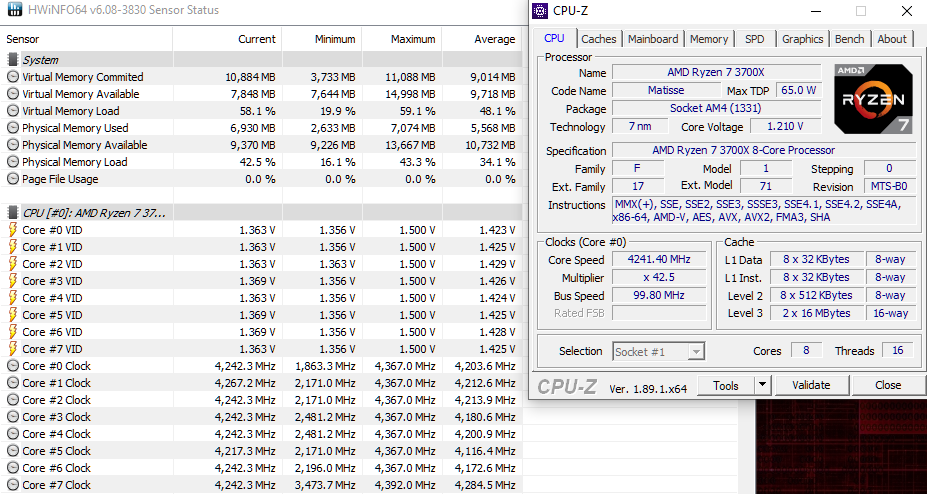
Task: Click the Maximum column header
Action: tap(402, 39)
